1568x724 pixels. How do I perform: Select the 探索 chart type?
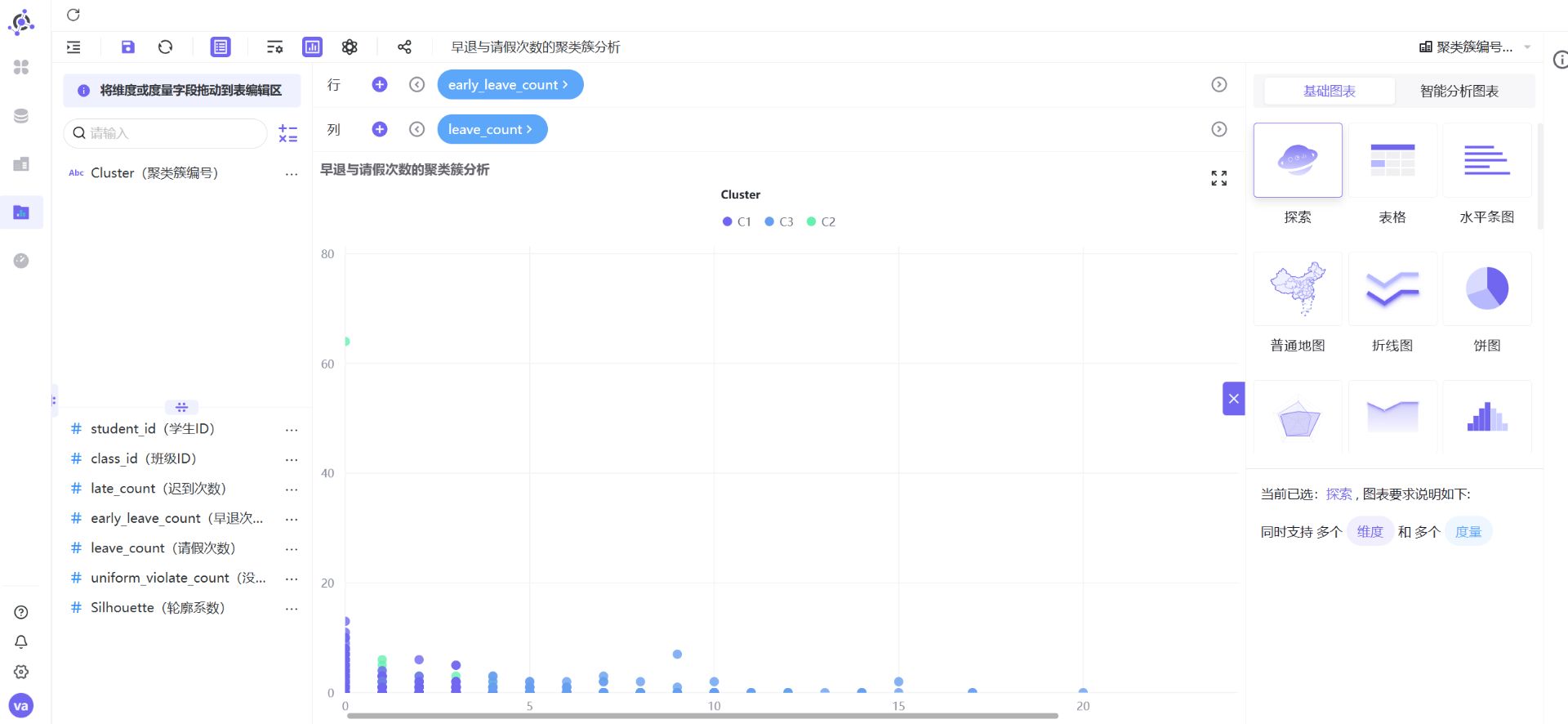pyautogui.click(x=1298, y=160)
